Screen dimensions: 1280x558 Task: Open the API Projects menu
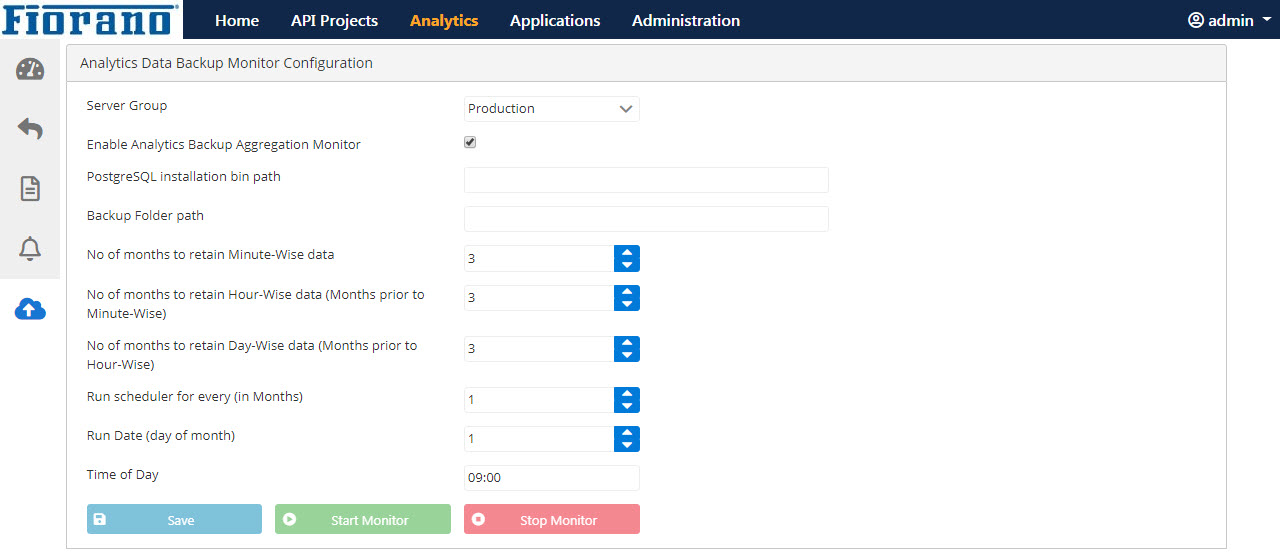click(x=334, y=20)
